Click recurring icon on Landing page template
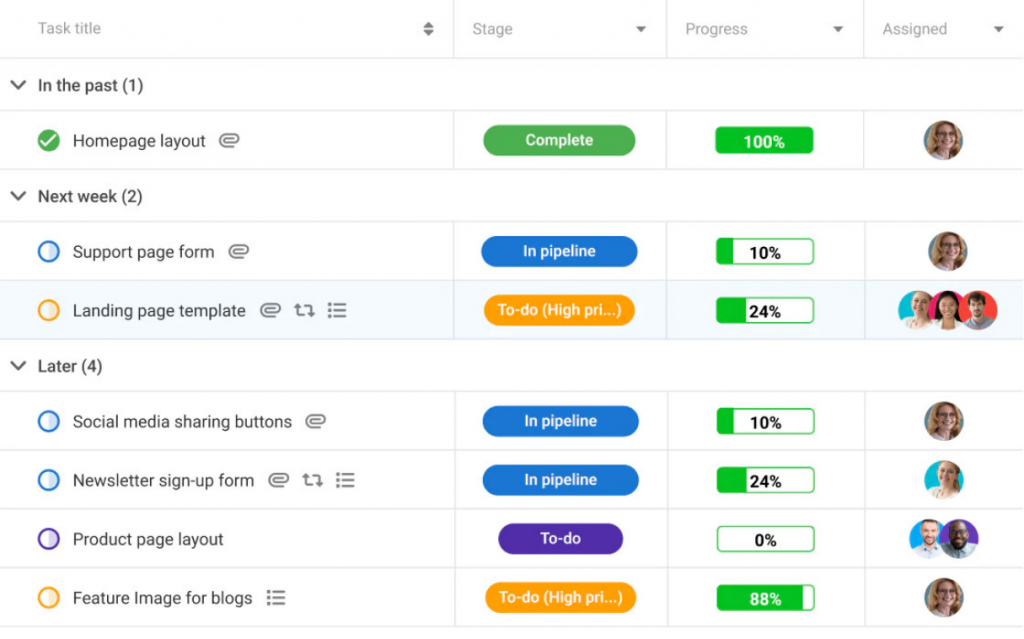 pos(304,310)
